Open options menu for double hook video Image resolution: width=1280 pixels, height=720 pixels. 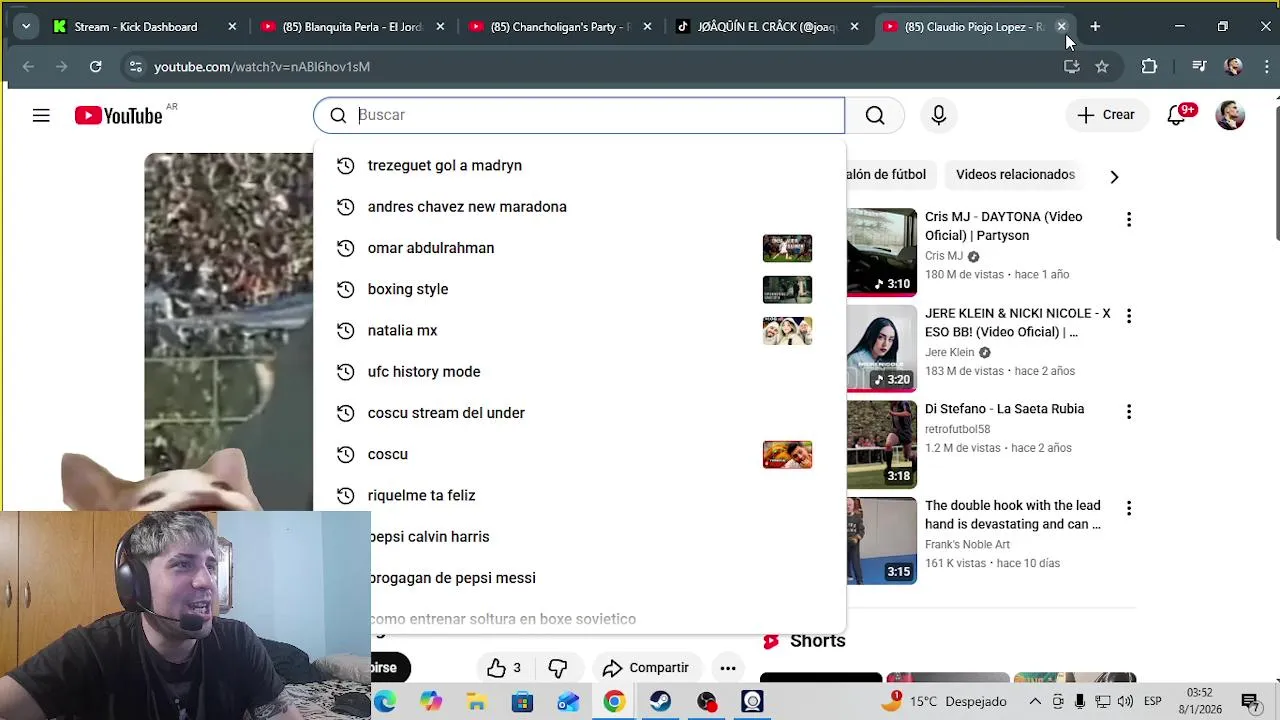pos(1129,508)
